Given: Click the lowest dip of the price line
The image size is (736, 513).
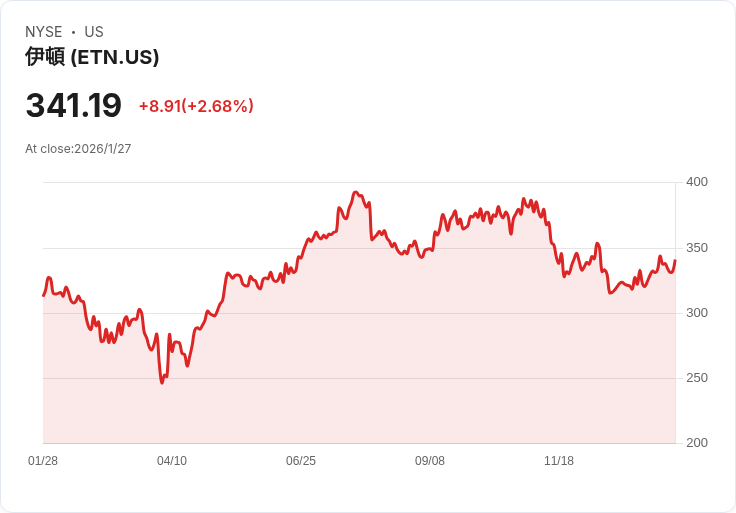Looking at the screenshot, I should (x=162, y=383).
